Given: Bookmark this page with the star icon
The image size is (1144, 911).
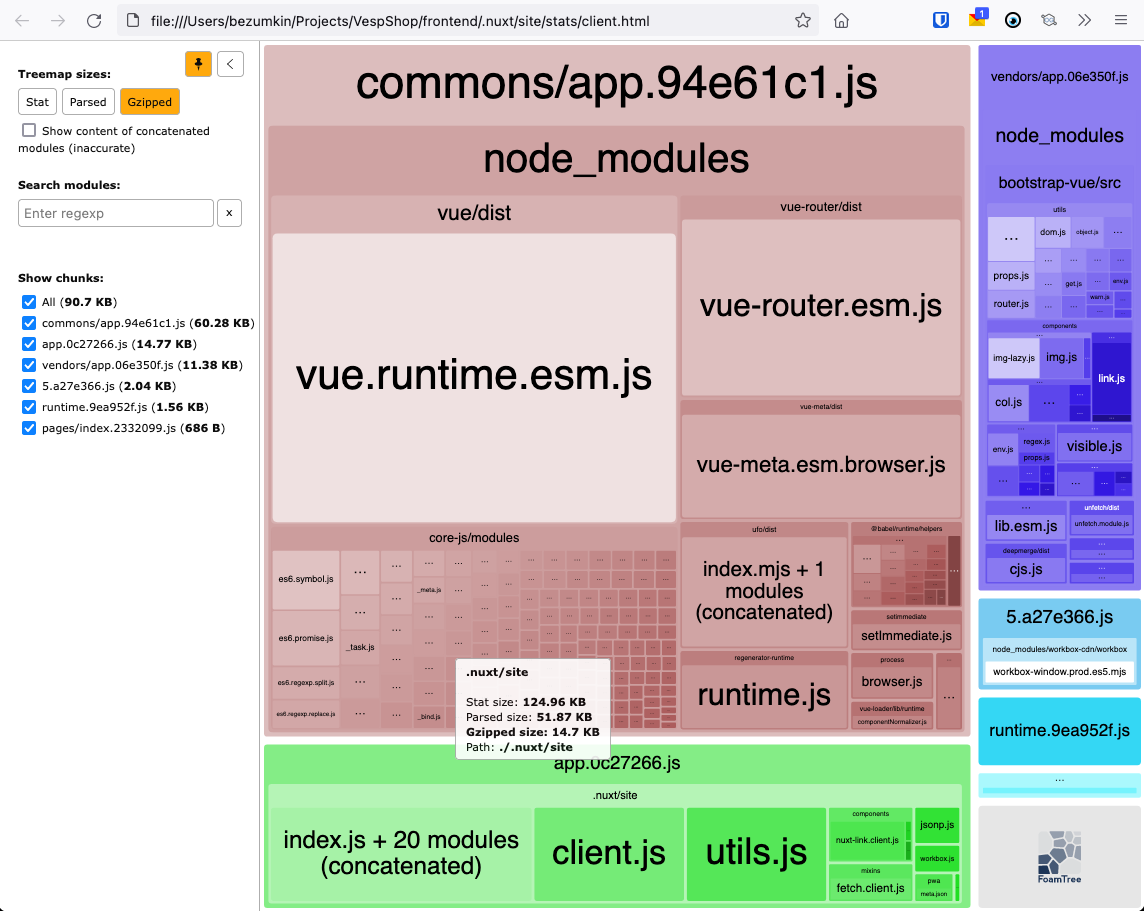Looking at the screenshot, I should click(803, 20).
